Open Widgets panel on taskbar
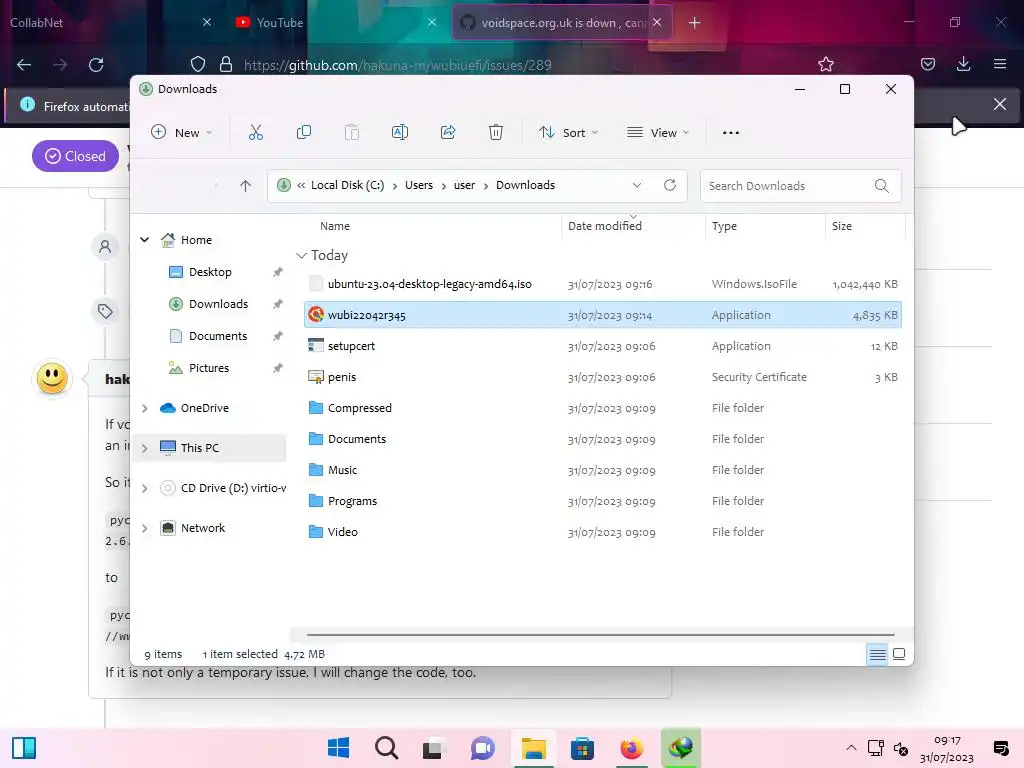1024x768 pixels. click(24, 748)
